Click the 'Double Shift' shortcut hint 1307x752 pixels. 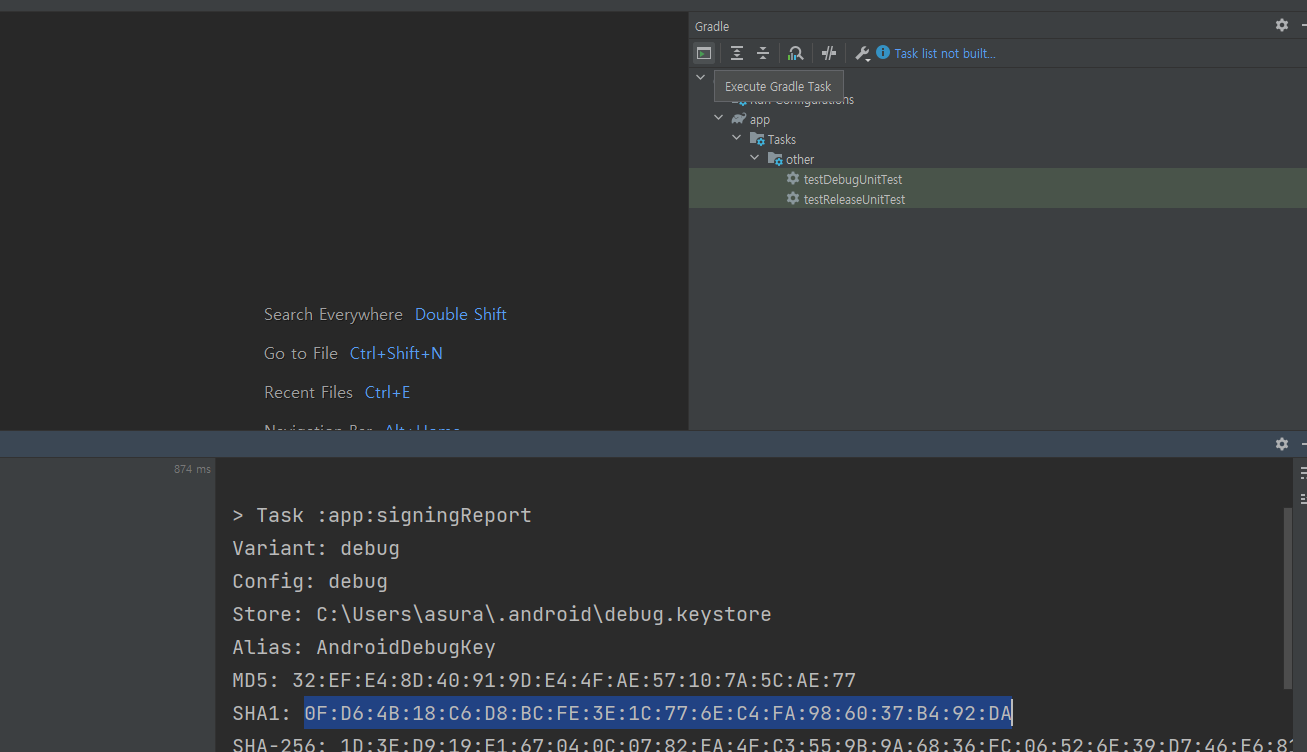coord(461,314)
